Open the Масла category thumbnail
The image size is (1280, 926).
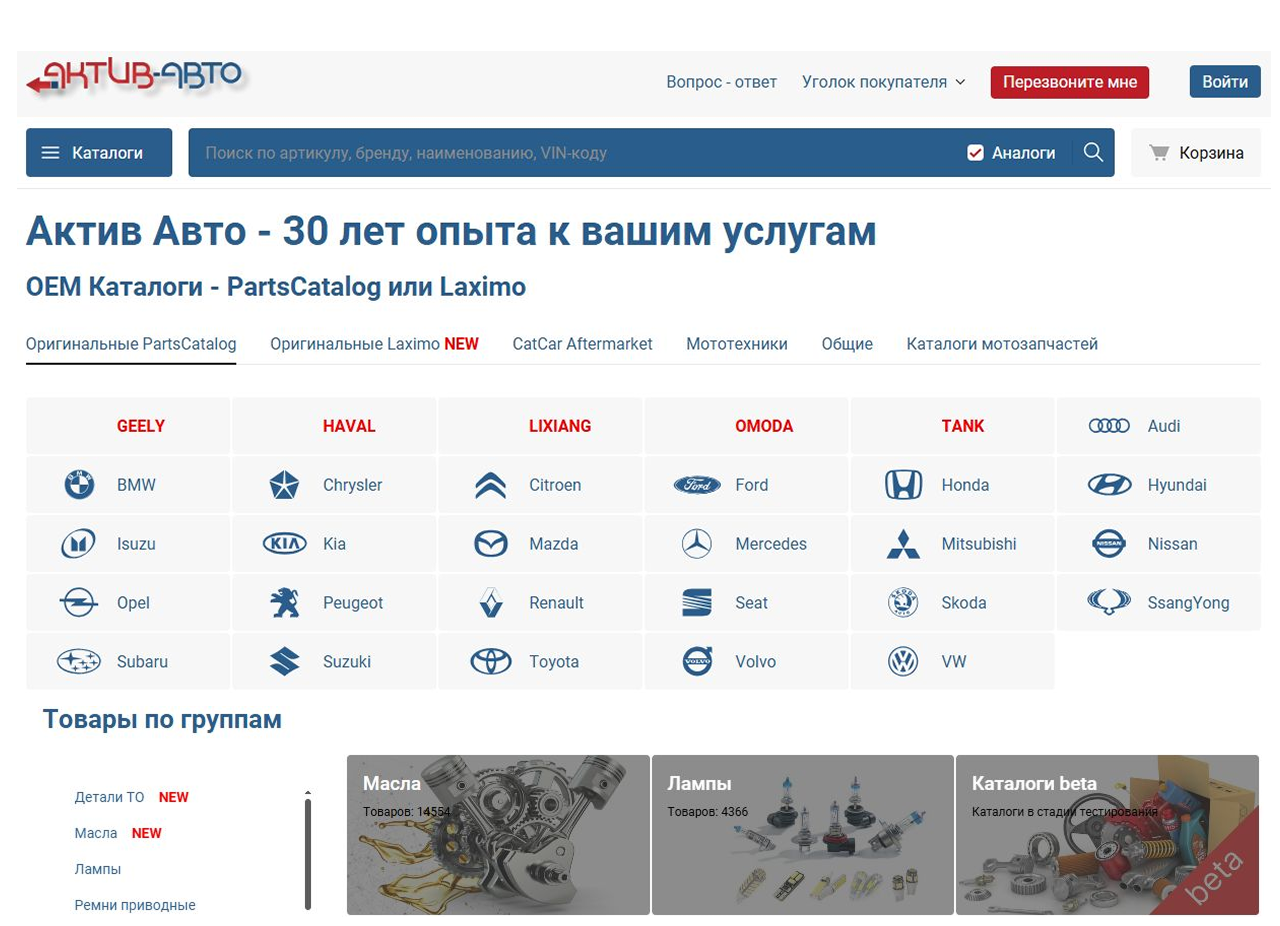498,835
